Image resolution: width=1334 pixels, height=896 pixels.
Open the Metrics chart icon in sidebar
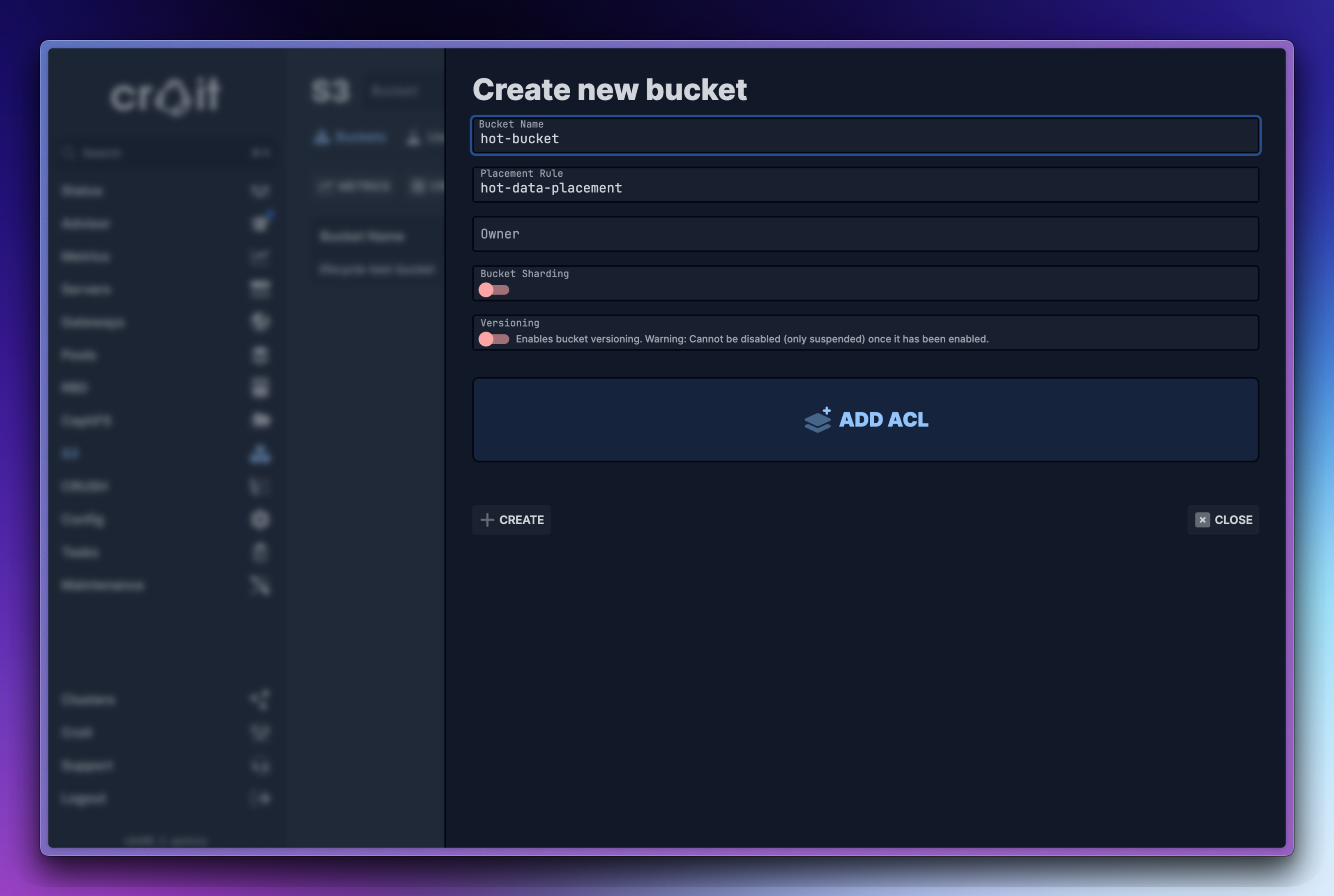pyautogui.click(x=260, y=257)
